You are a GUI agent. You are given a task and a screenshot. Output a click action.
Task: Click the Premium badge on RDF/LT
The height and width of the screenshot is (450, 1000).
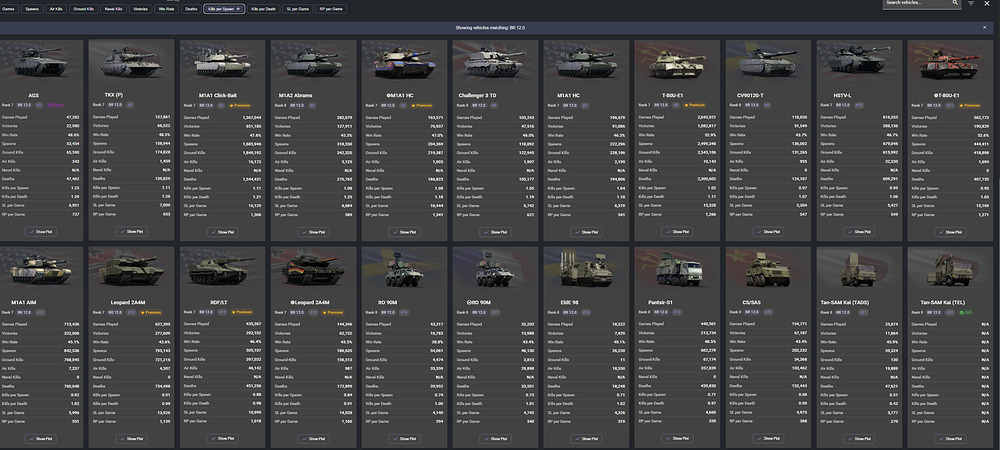pyautogui.click(x=240, y=312)
